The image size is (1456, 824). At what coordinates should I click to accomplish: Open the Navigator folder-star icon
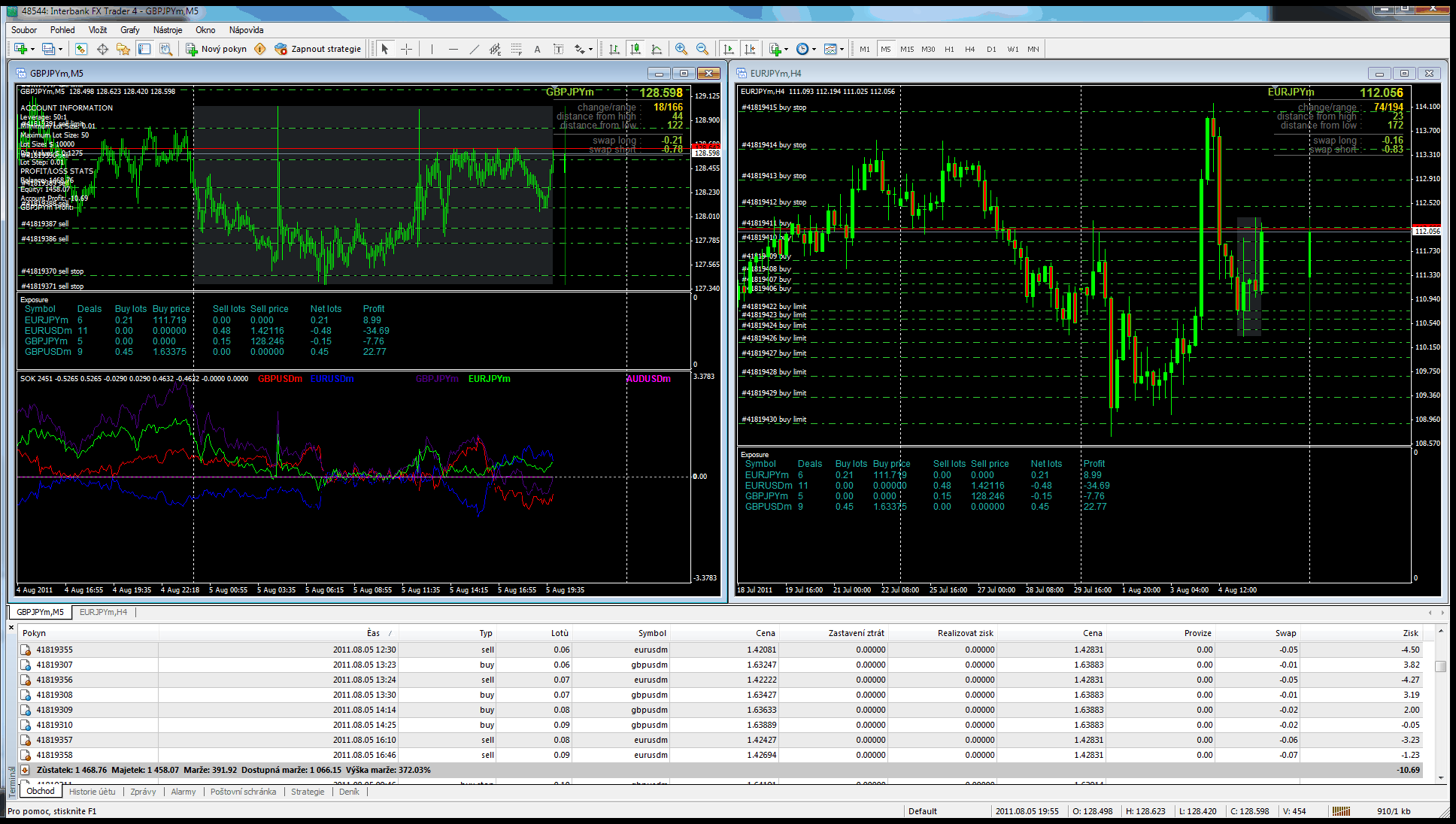[123, 49]
